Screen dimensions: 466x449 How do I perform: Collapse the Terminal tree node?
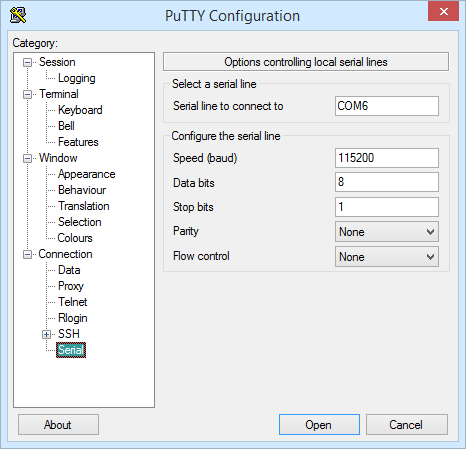(x=27, y=94)
